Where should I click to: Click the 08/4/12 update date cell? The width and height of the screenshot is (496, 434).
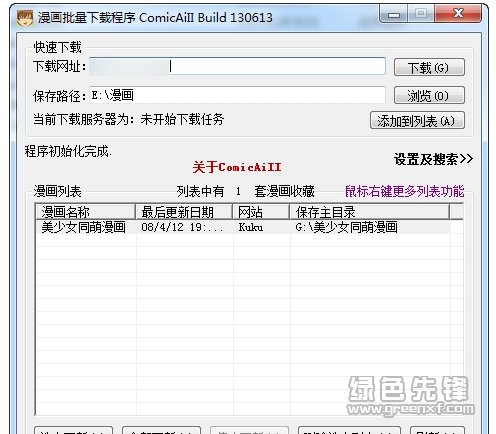(182, 227)
